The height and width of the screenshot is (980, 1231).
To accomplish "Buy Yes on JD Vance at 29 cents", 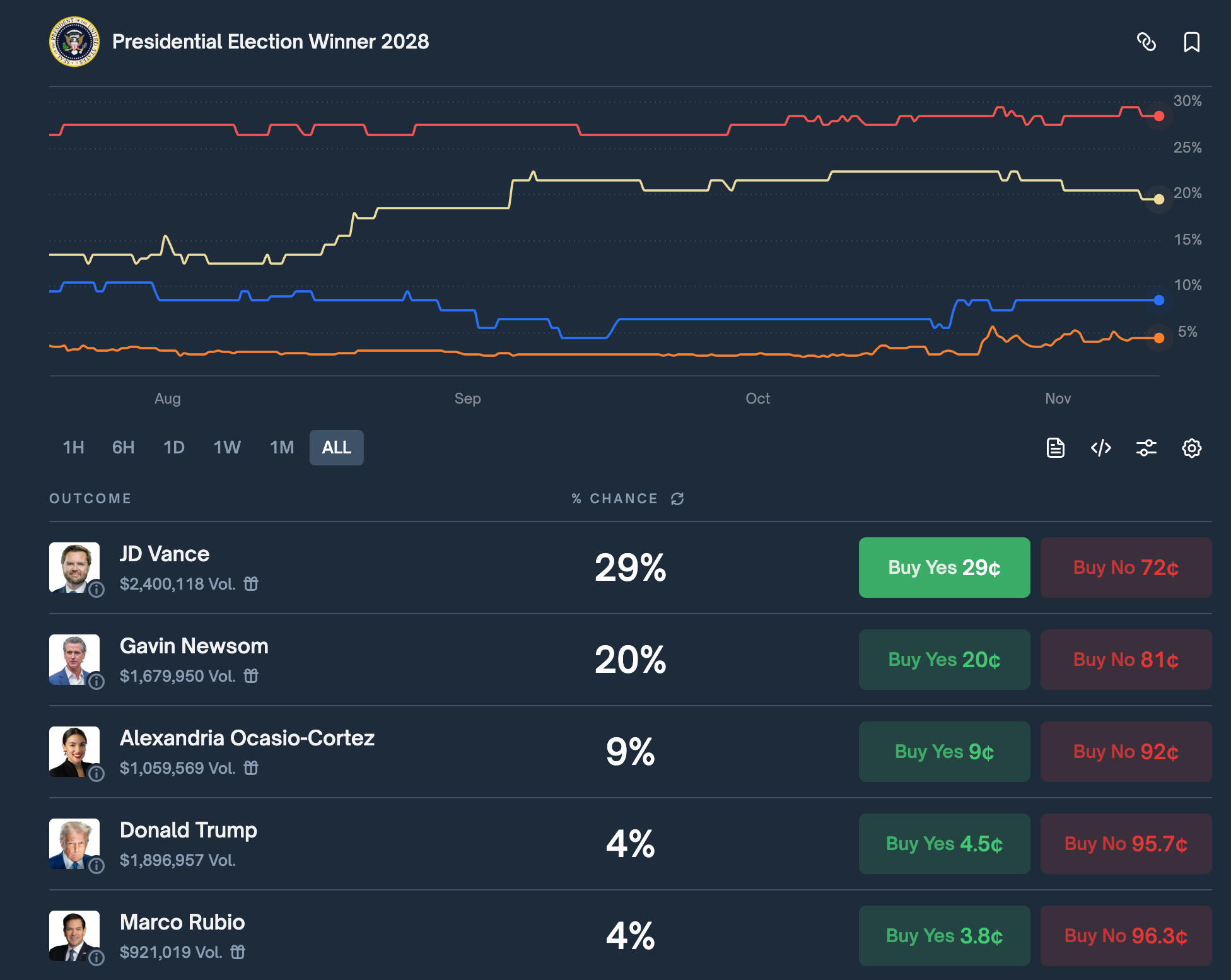I will (x=943, y=568).
